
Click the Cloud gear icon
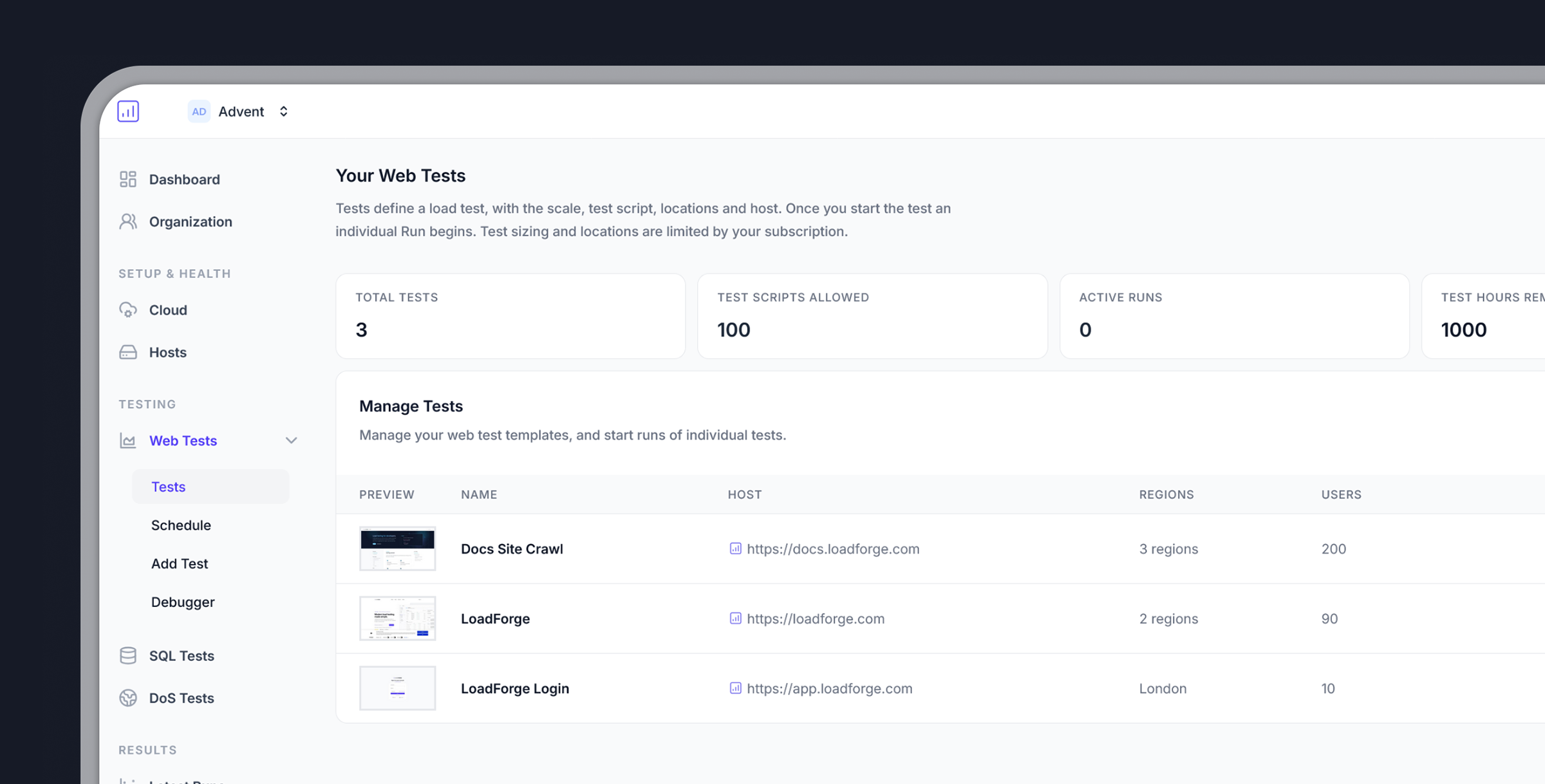pyautogui.click(x=128, y=310)
